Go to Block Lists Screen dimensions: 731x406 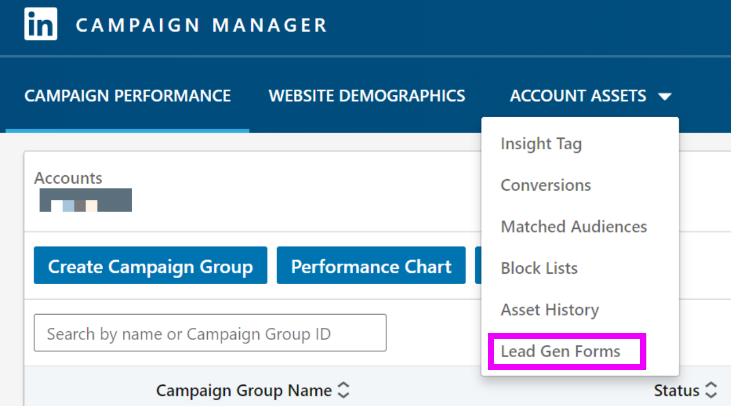coord(539,268)
